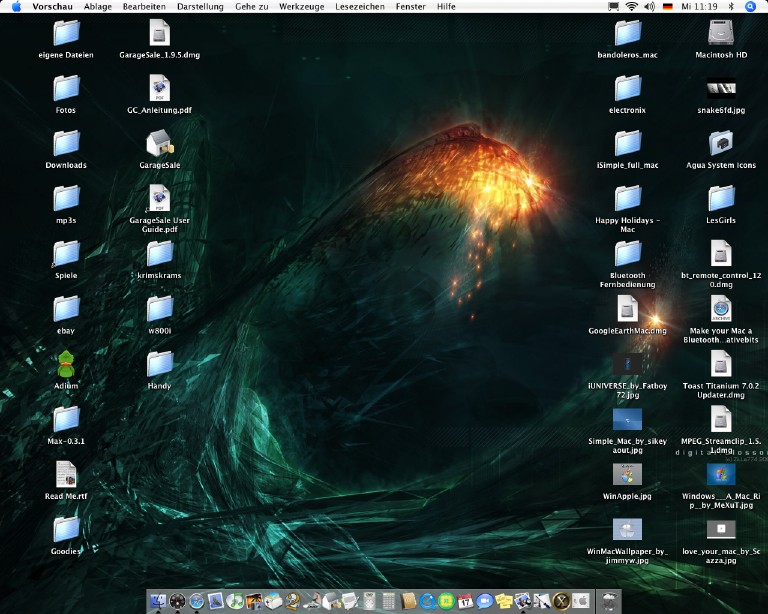Screen dimensions: 768x614
Task: Open the German flag input menu
Action: click(x=667, y=6)
